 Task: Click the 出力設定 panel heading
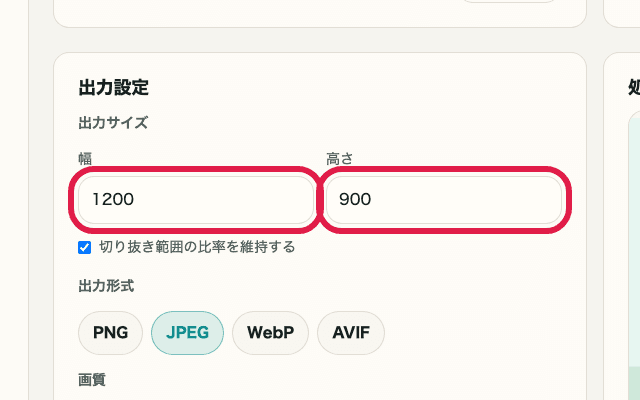coord(113,88)
